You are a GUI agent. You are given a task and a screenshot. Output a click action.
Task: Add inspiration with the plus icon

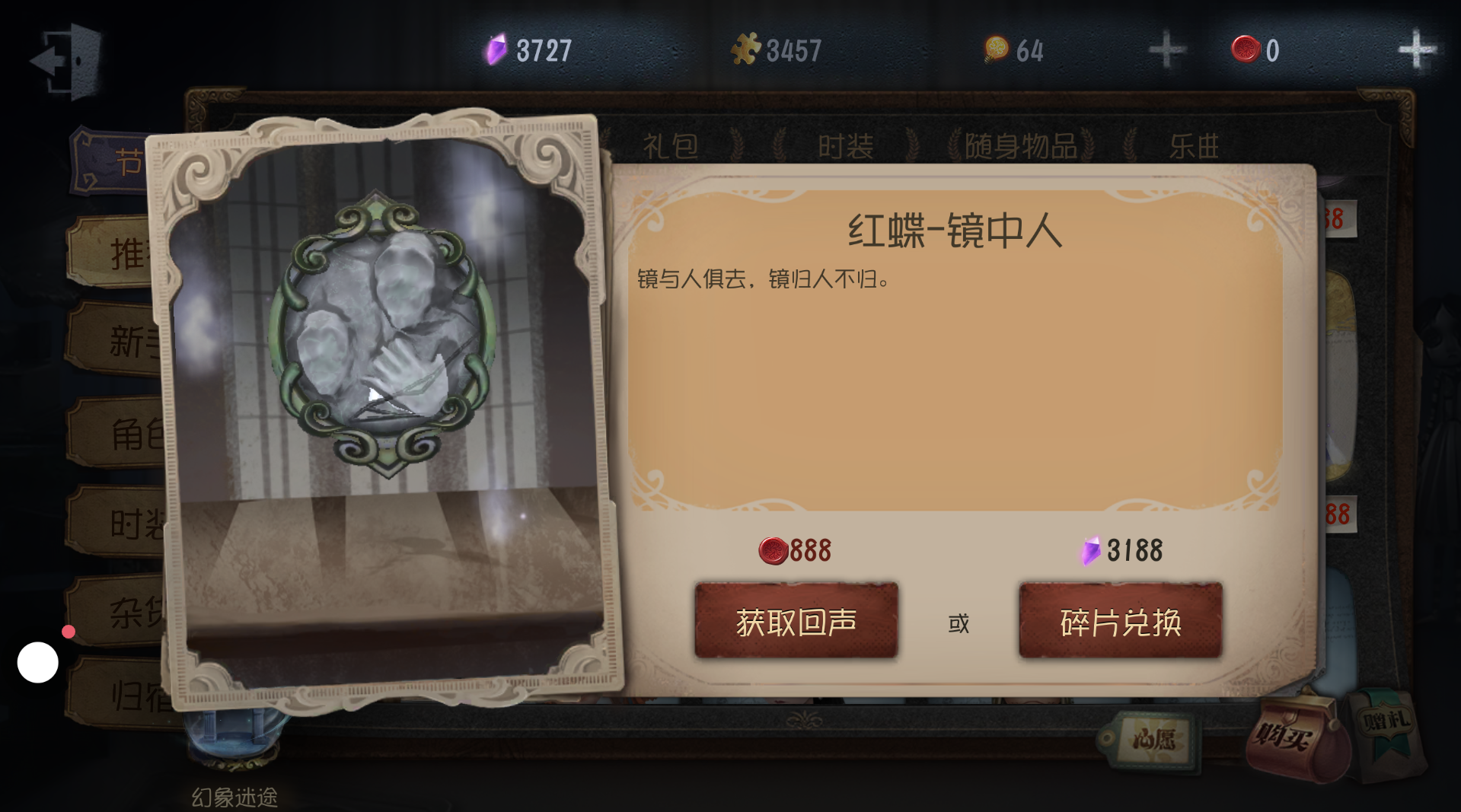[x=1166, y=50]
